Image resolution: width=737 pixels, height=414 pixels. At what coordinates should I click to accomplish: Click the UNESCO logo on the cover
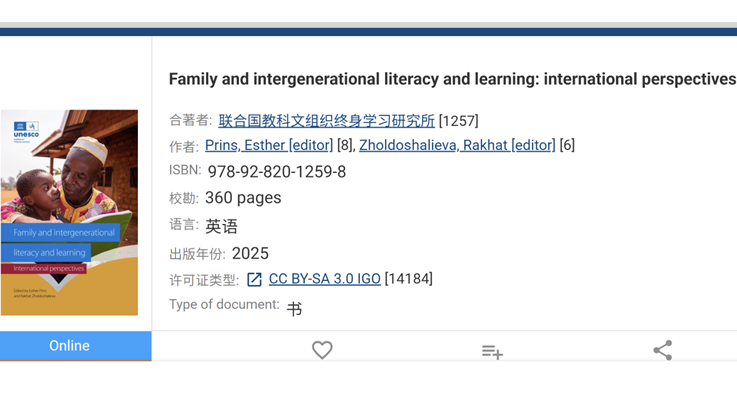[x=26, y=132]
